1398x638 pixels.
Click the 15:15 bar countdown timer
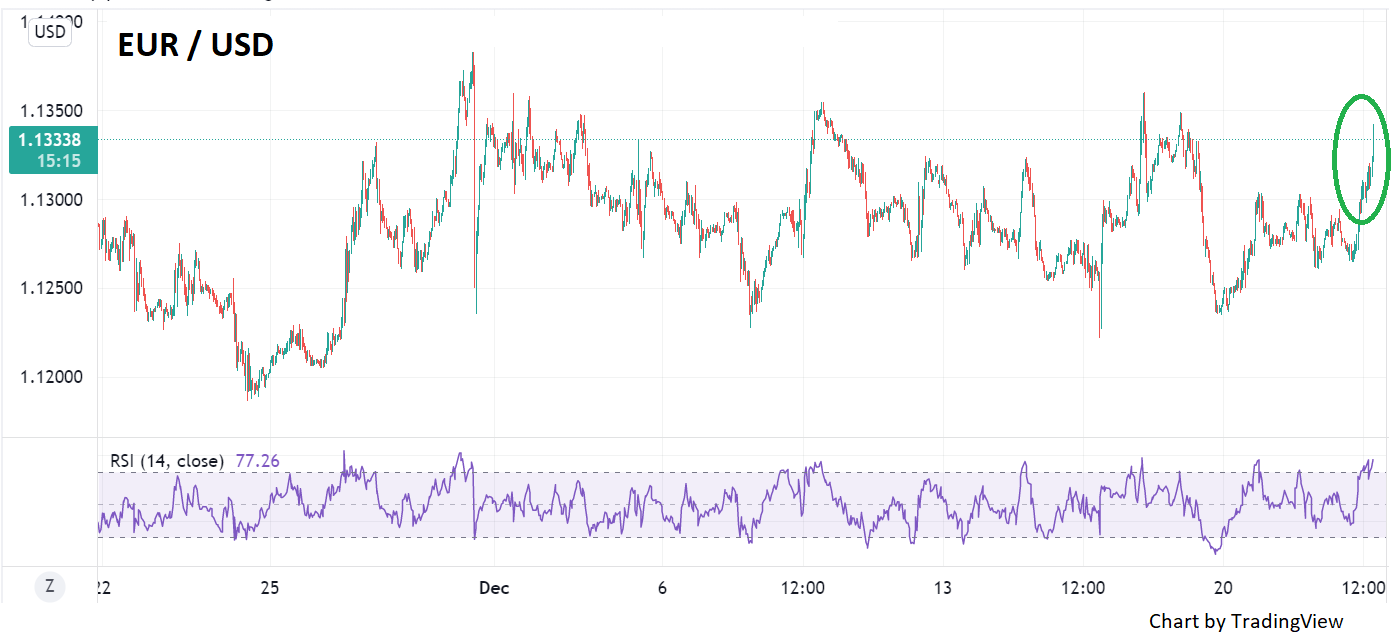pyautogui.click(x=62, y=161)
